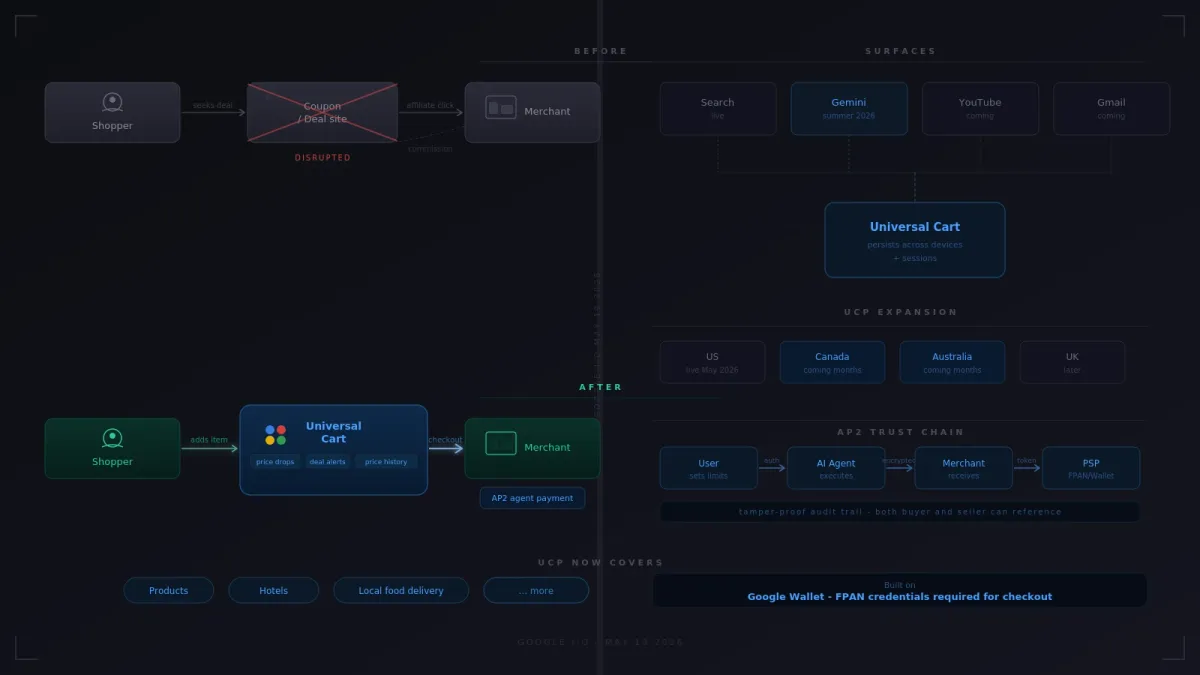Click the User 'sets limits' box
This screenshot has height=675, width=1200.
pos(709,468)
